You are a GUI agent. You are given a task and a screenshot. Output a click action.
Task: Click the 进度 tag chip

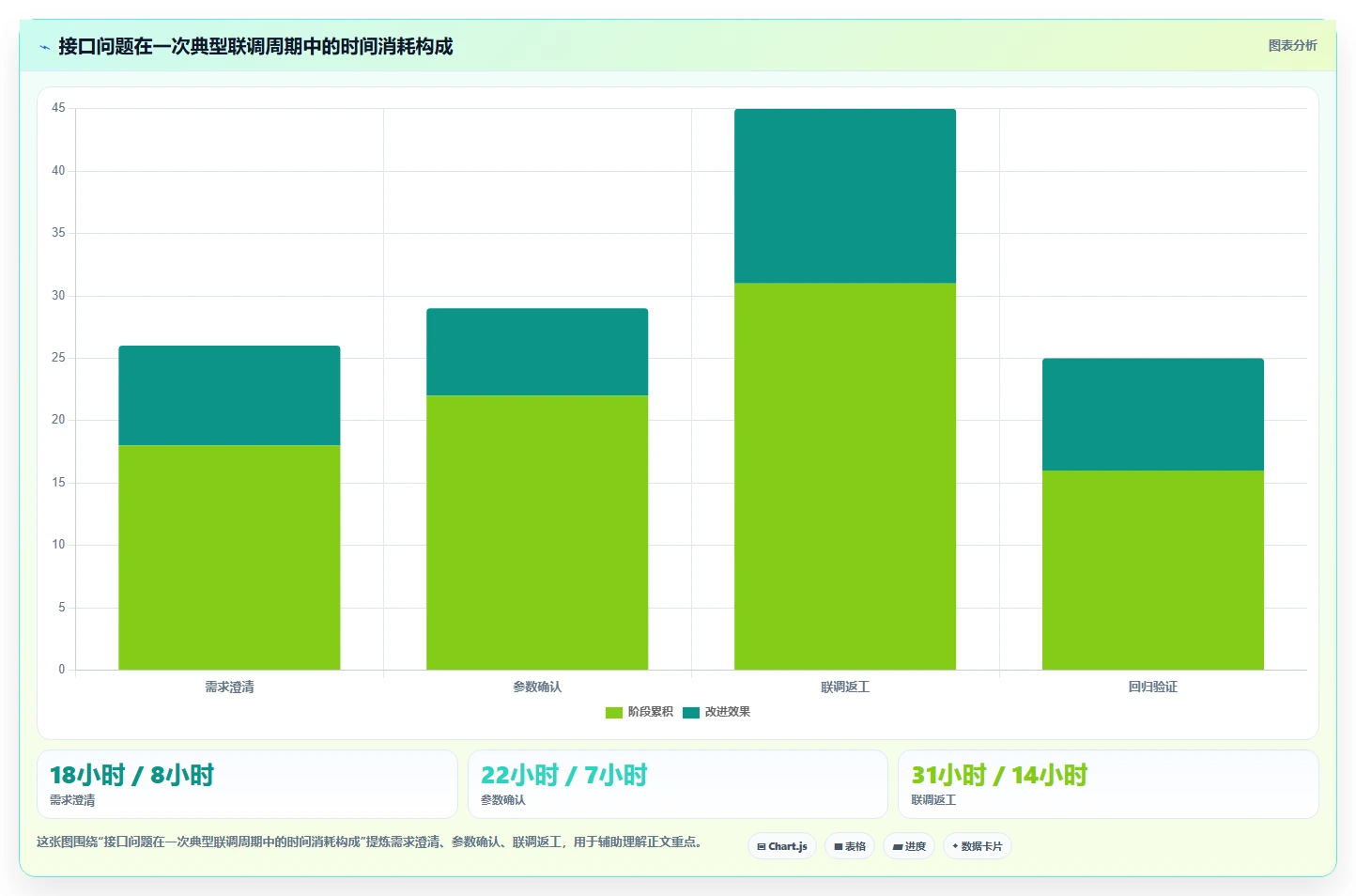(x=909, y=846)
